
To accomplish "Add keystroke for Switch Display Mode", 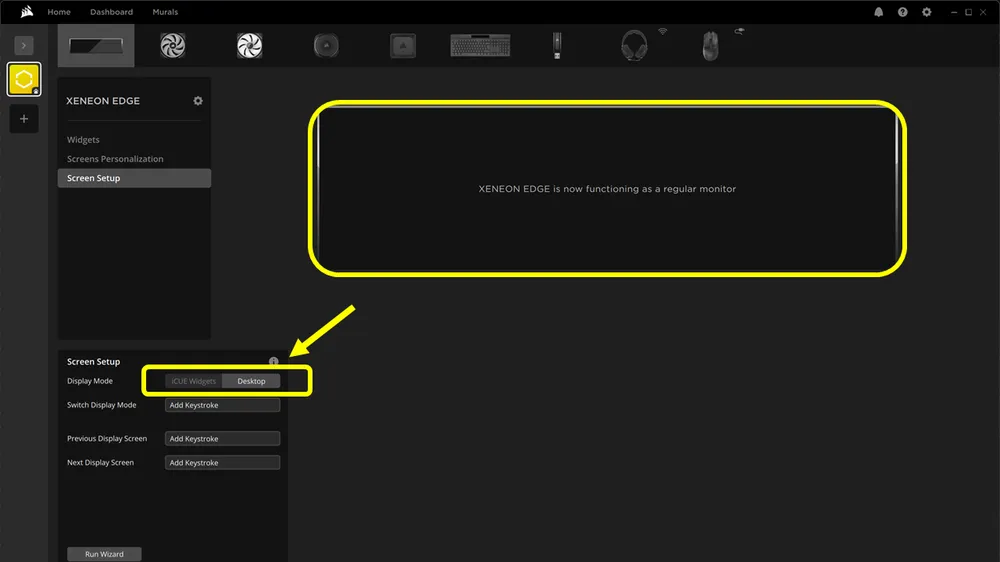I will (x=222, y=405).
